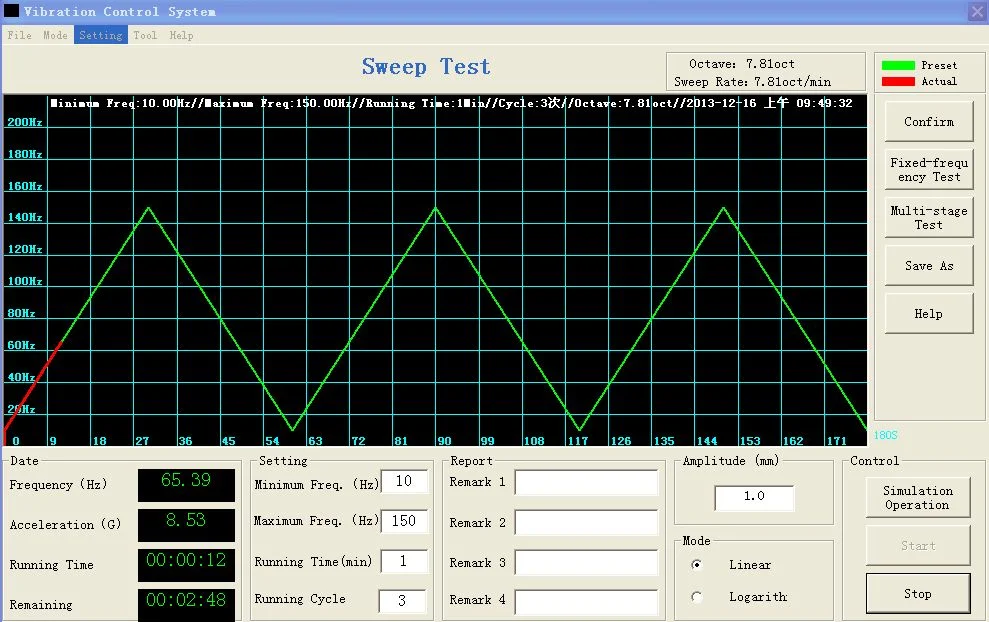This screenshot has height=622, width=989.
Task: Stop the running sweep test
Action: 917,594
